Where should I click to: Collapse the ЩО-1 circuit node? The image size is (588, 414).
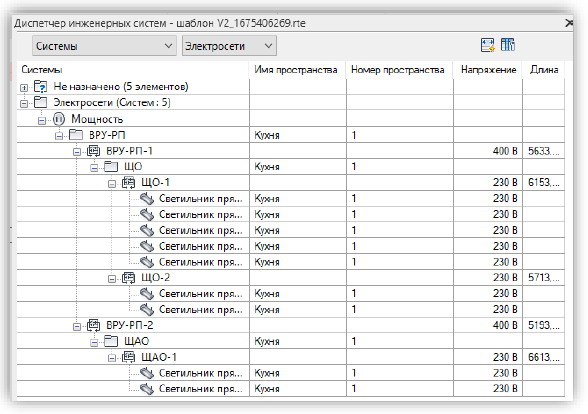[x=112, y=184]
